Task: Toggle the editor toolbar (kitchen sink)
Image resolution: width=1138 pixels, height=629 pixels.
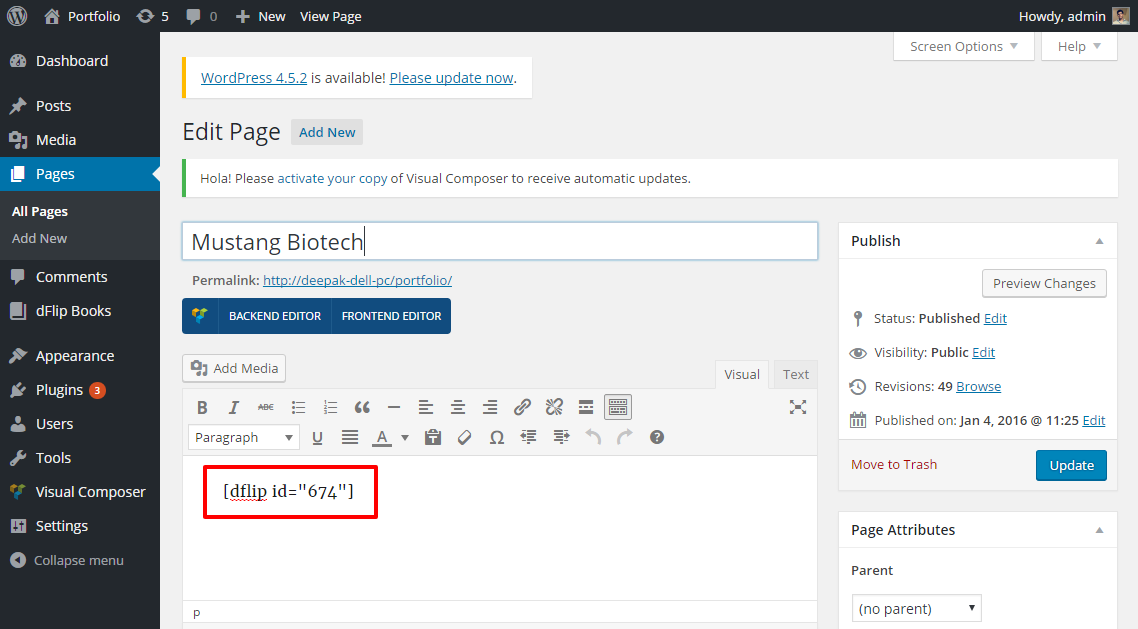Action: 618,407
